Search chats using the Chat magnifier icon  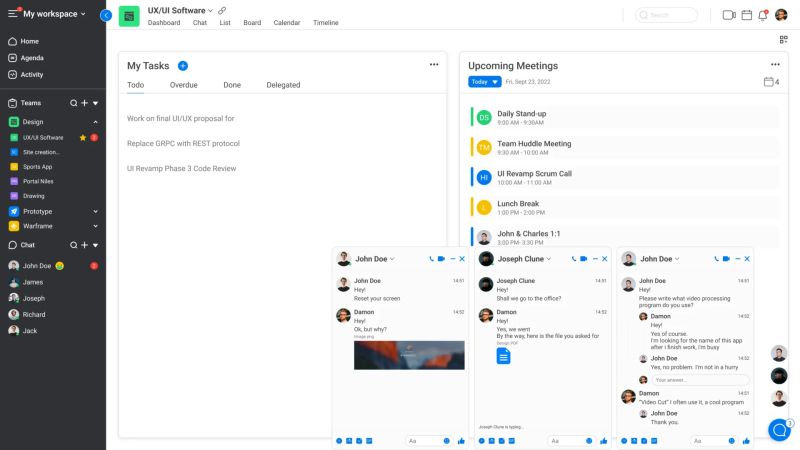point(73,245)
